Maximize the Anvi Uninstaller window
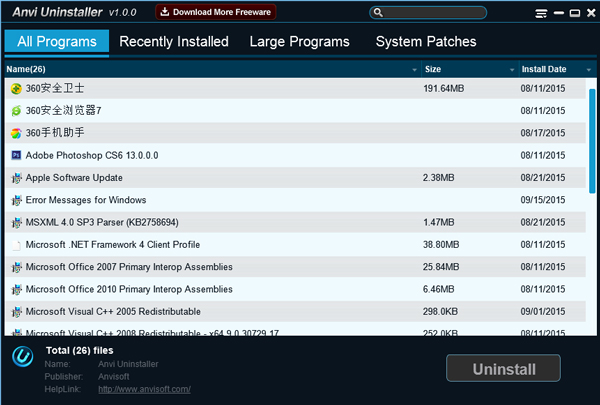This screenshot has height=405, width=600. [x=575, y=13]
